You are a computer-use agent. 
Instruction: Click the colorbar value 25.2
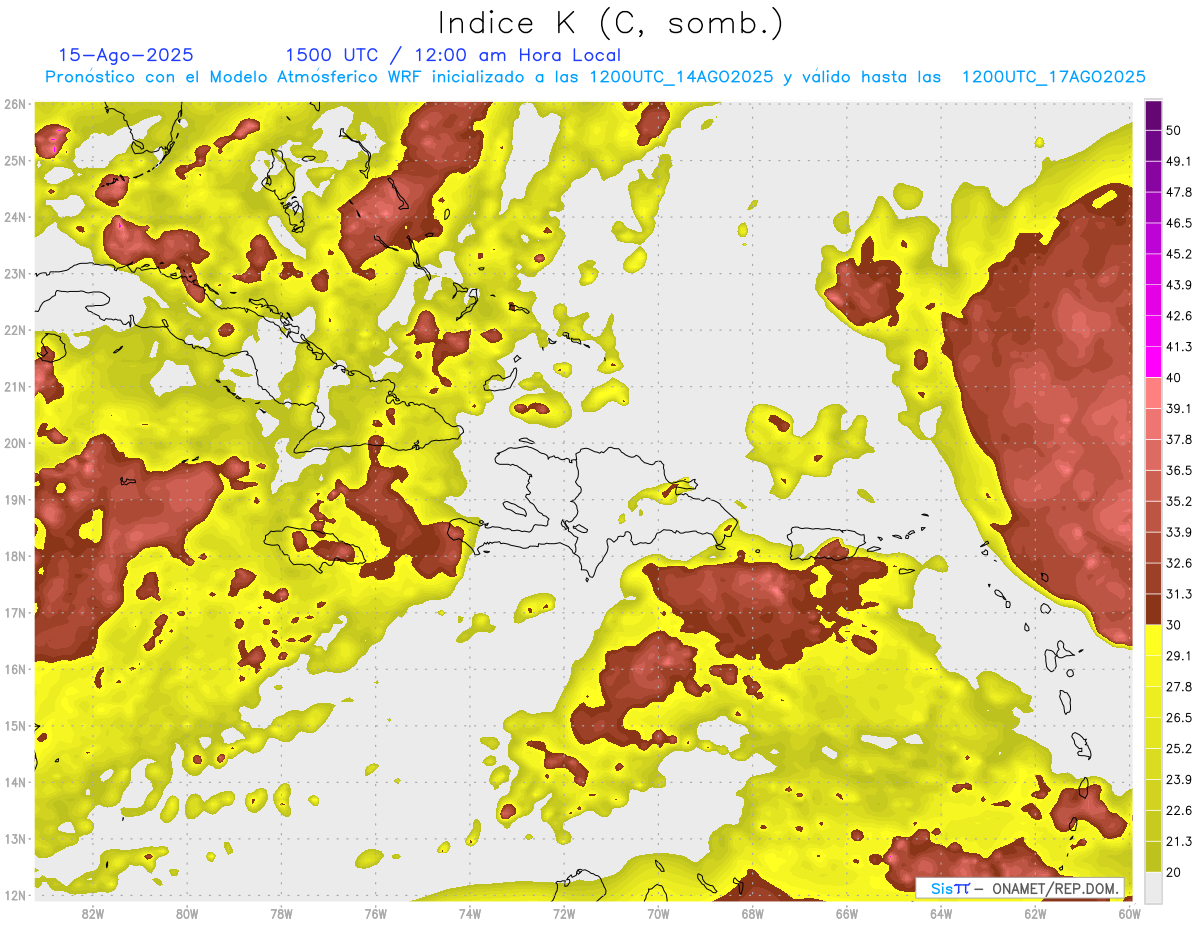tap(1179, 749)
